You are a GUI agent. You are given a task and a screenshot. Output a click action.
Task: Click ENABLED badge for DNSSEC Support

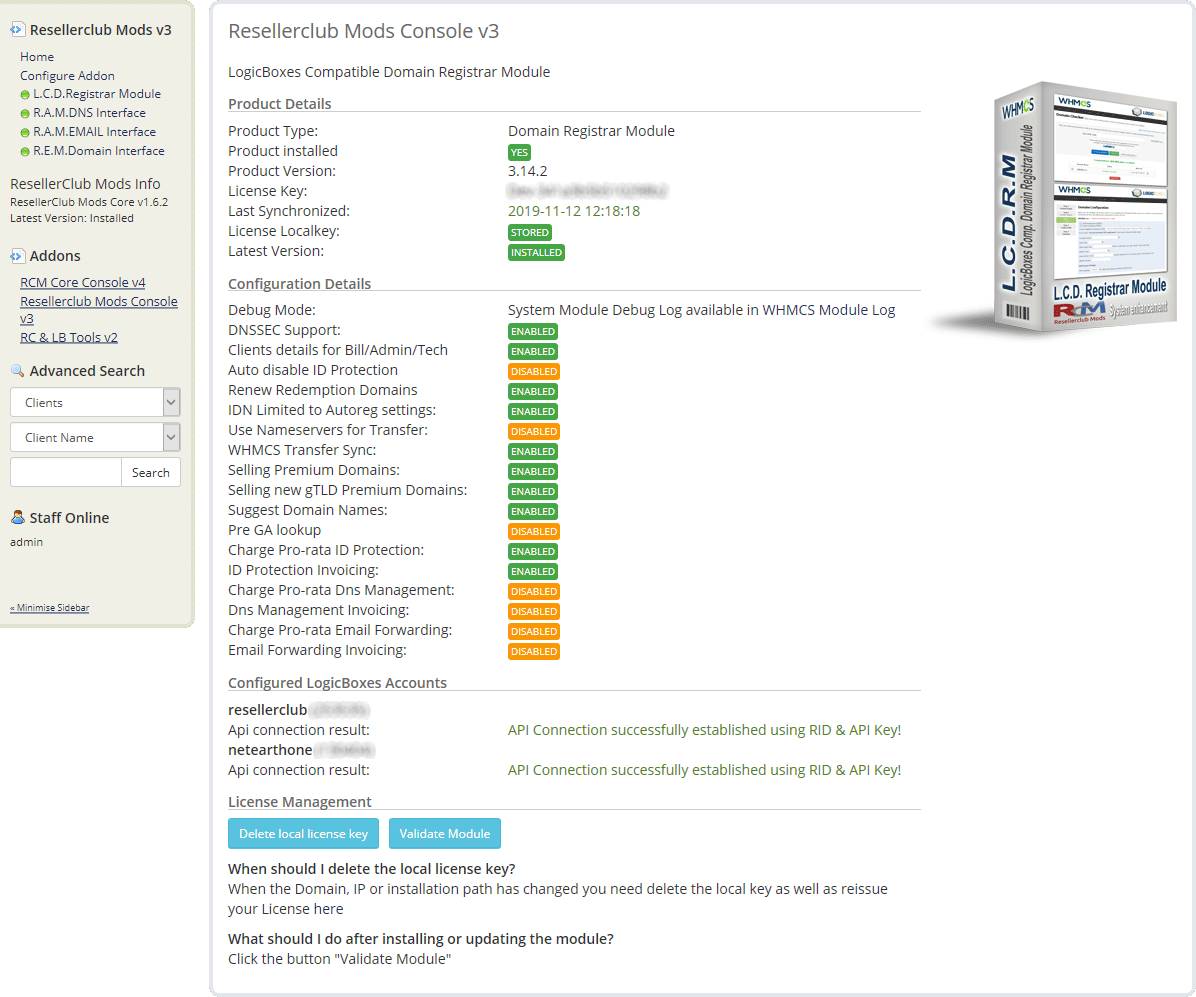[x=533, y=332]
